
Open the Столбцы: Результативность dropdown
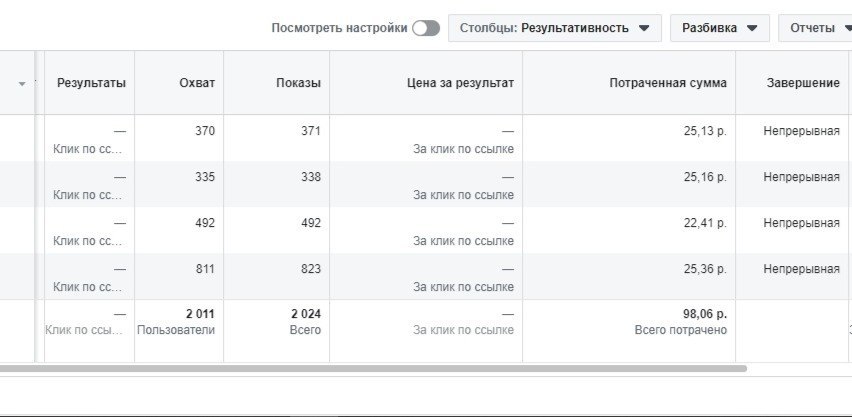555,28
